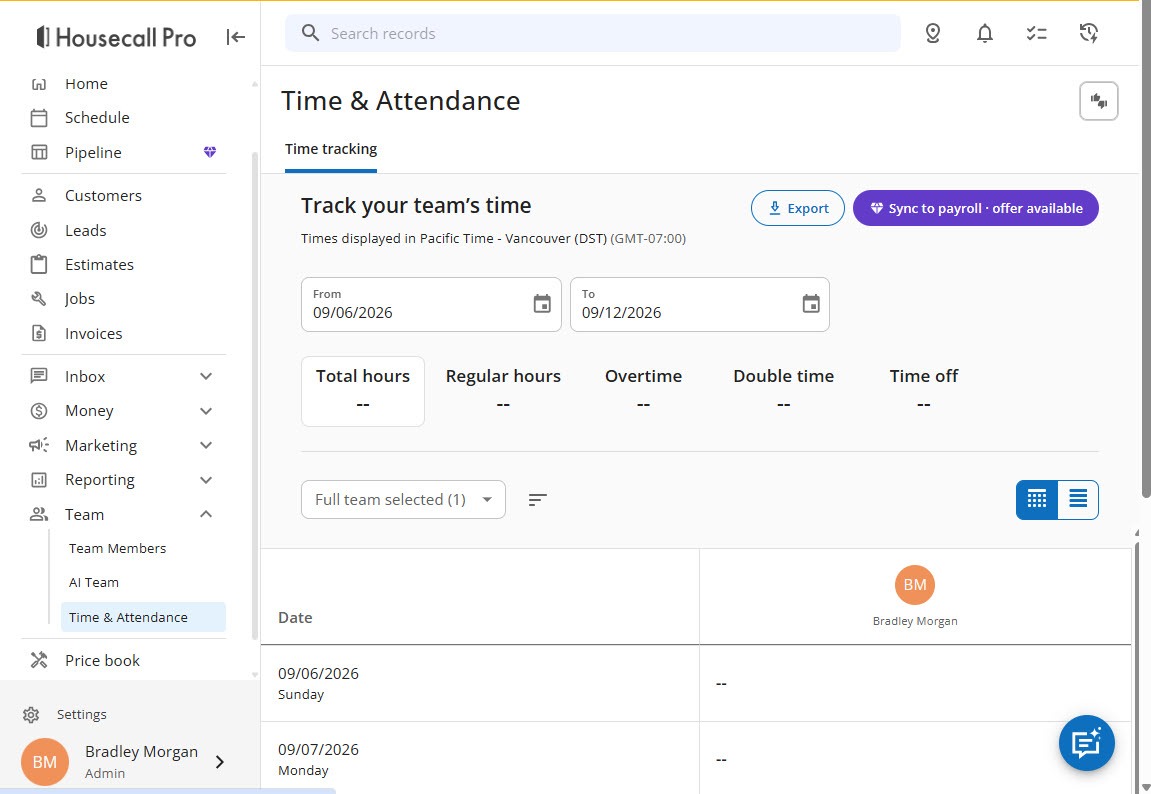Click the Estimates clipboard icon
Screen dimensions: 1151x794
click(39, 264)
